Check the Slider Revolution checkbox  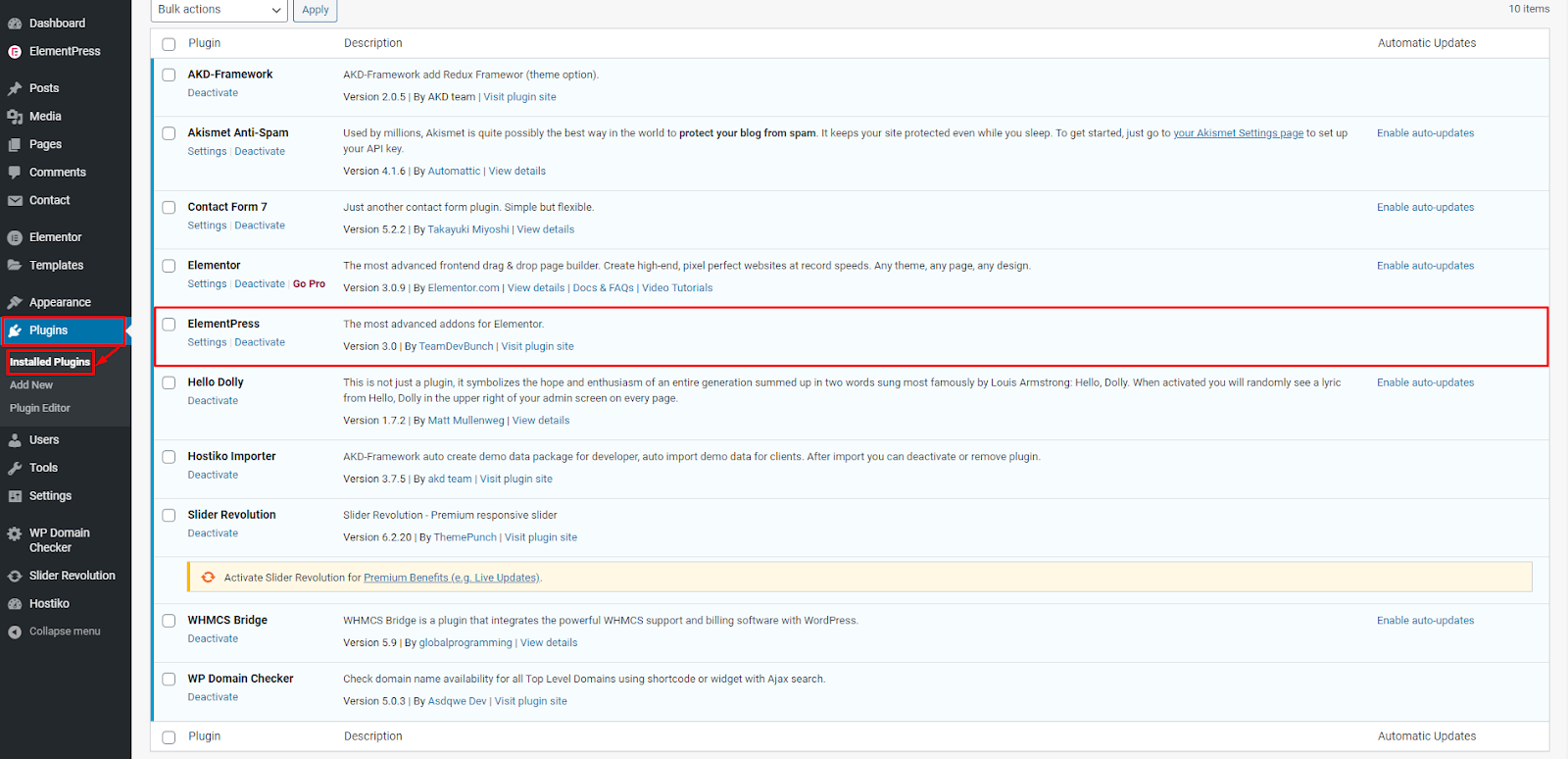point(169,515)
